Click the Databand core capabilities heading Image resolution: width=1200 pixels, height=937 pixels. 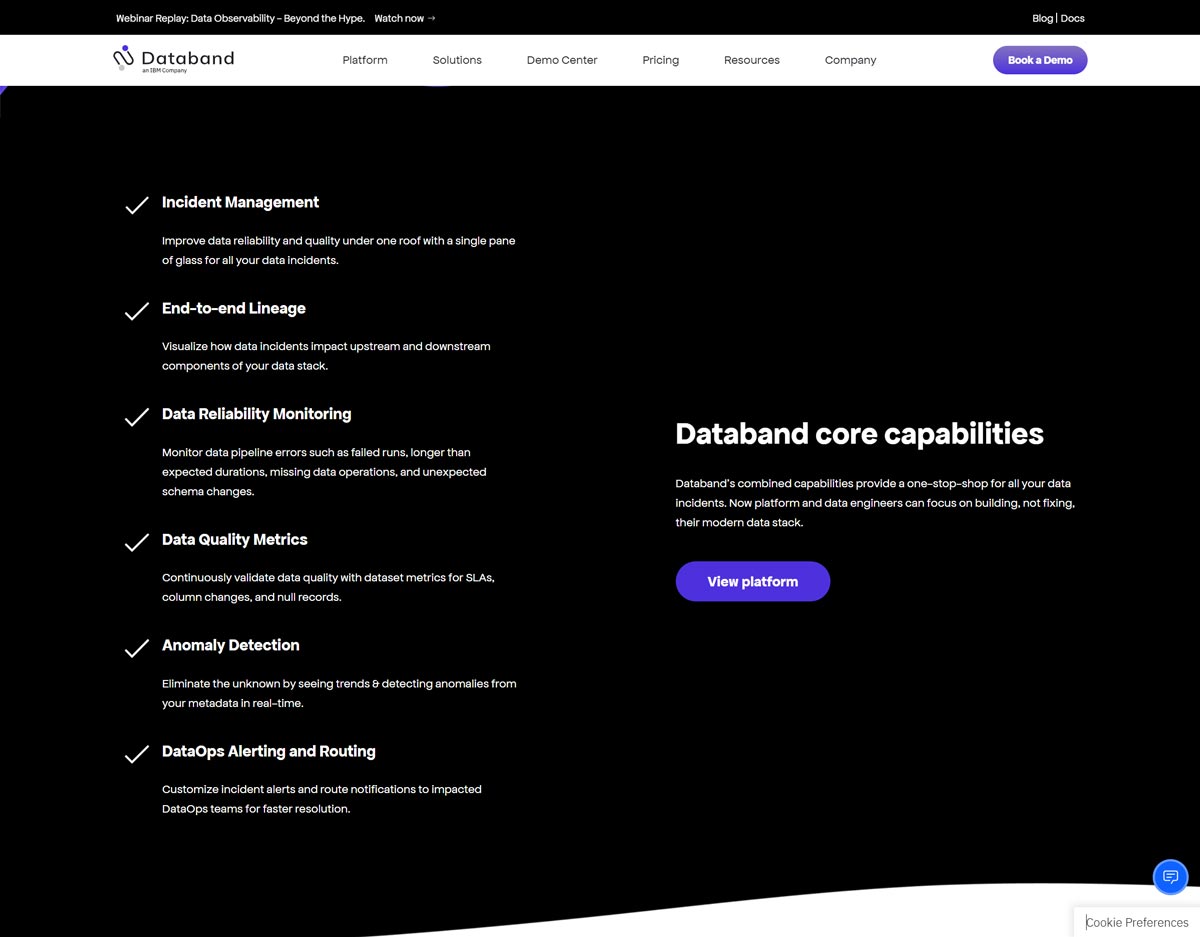click(x=860, y=434)
